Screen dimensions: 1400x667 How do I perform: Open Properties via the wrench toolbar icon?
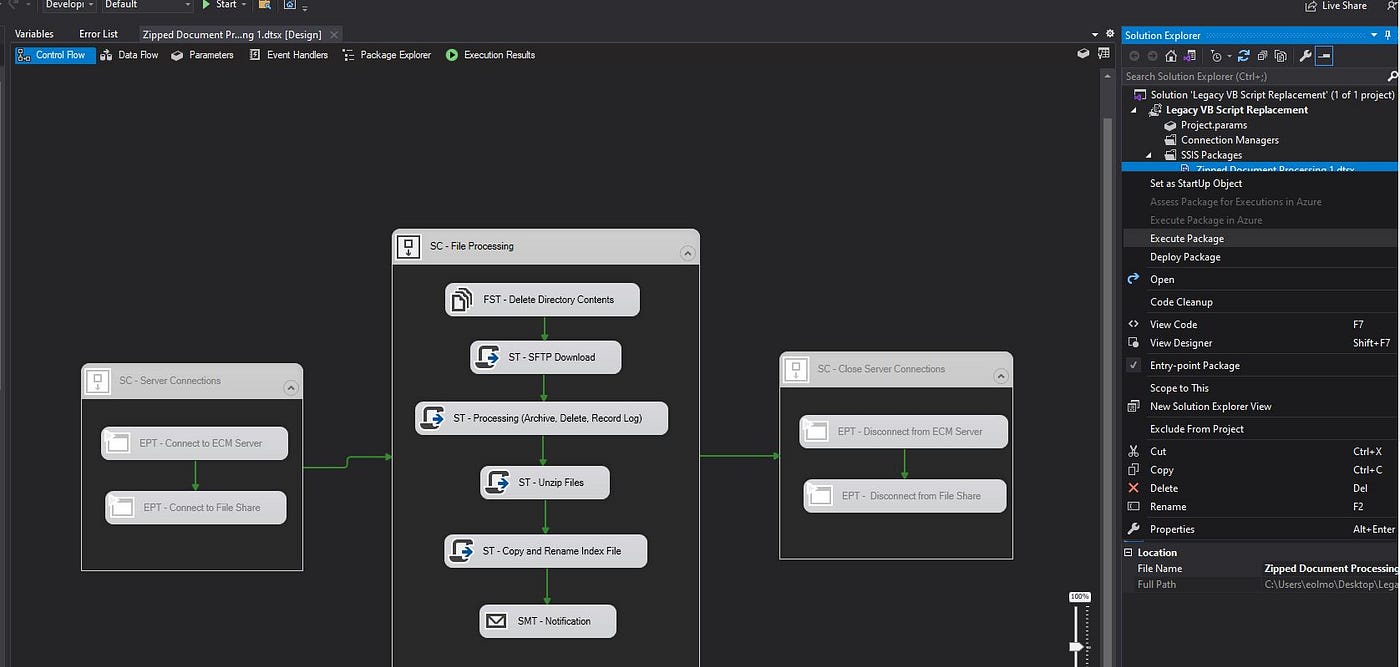[1305, 56]
